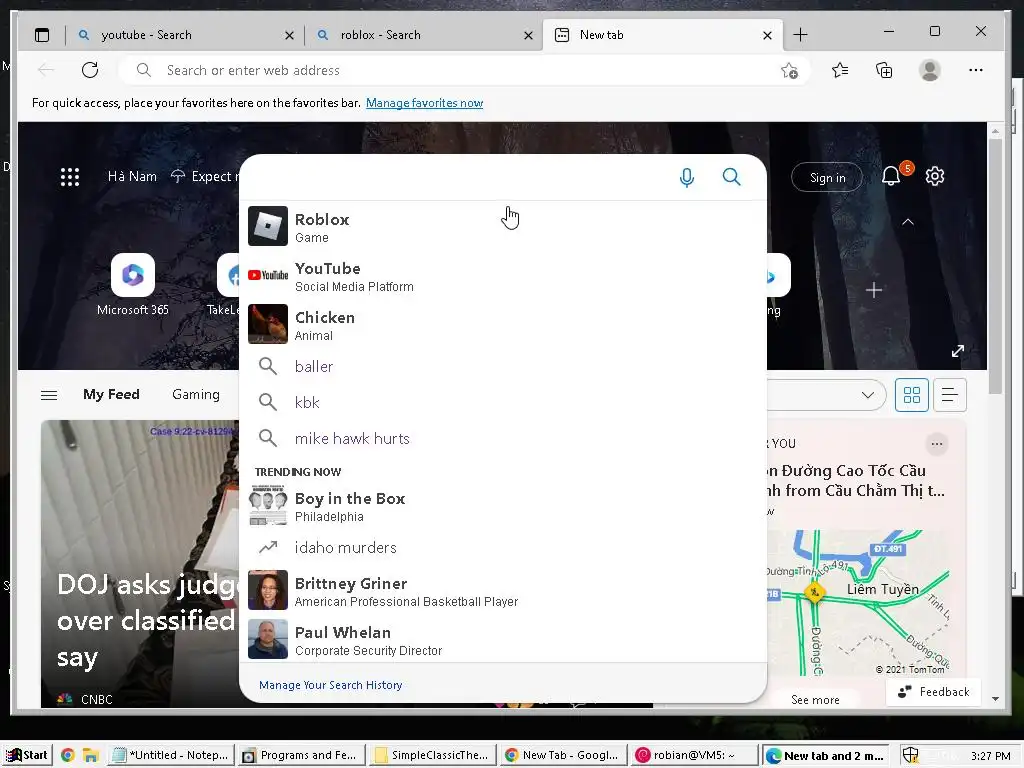
Task: Switch feed to list layout view
Action: point(950,395)
